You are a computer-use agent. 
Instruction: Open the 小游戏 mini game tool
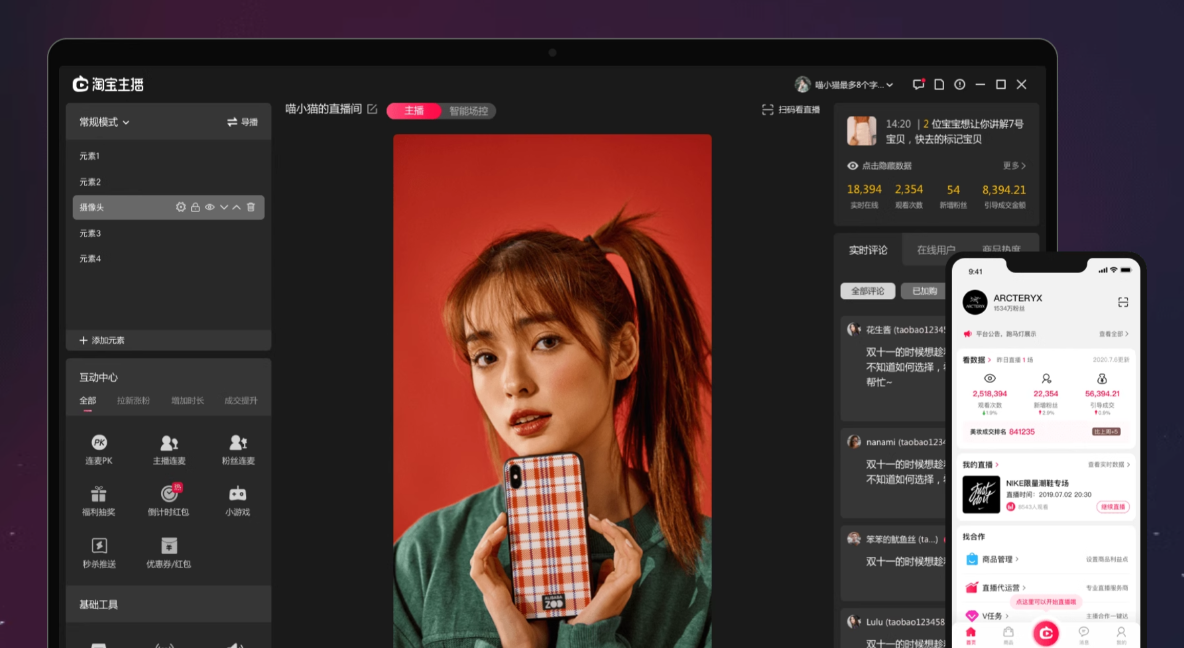point(238,501)
